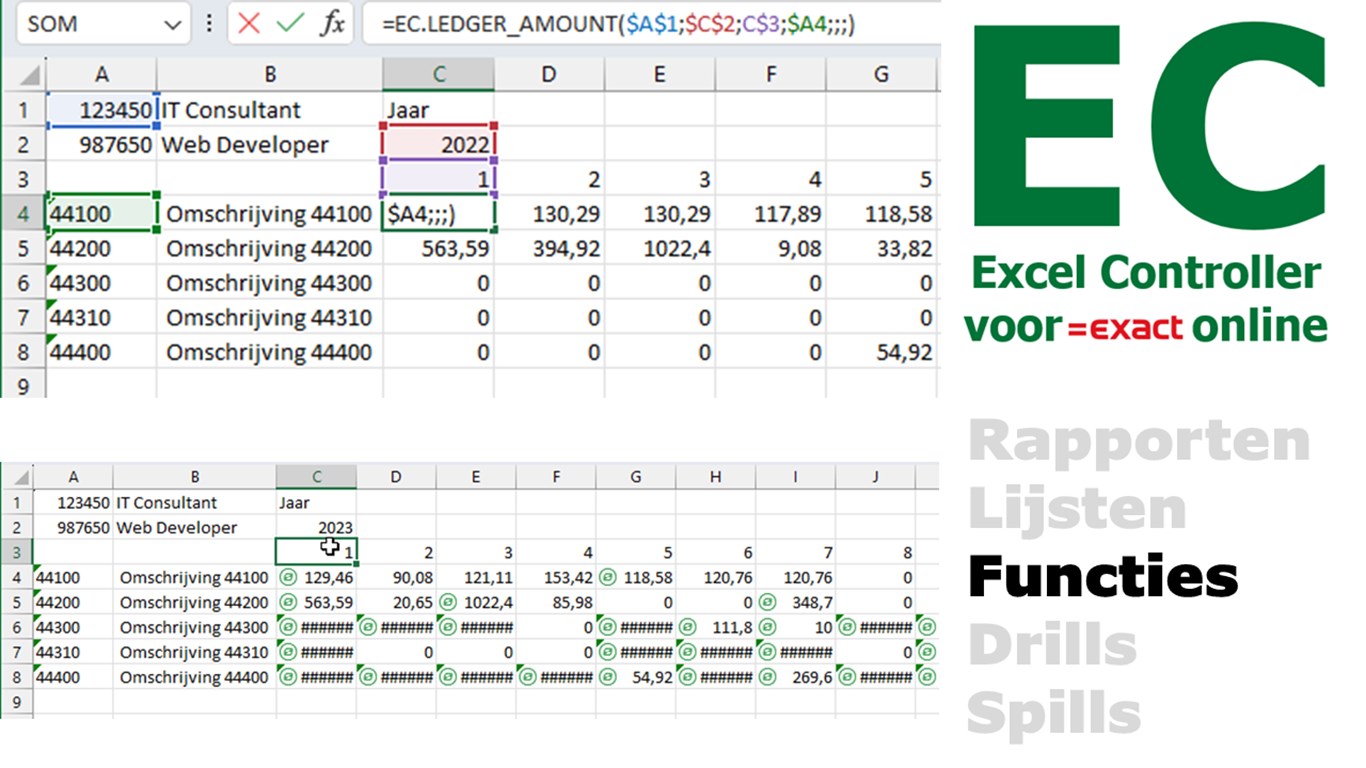
Task: Select the cell with value 90,08
Action: [396, 577]
